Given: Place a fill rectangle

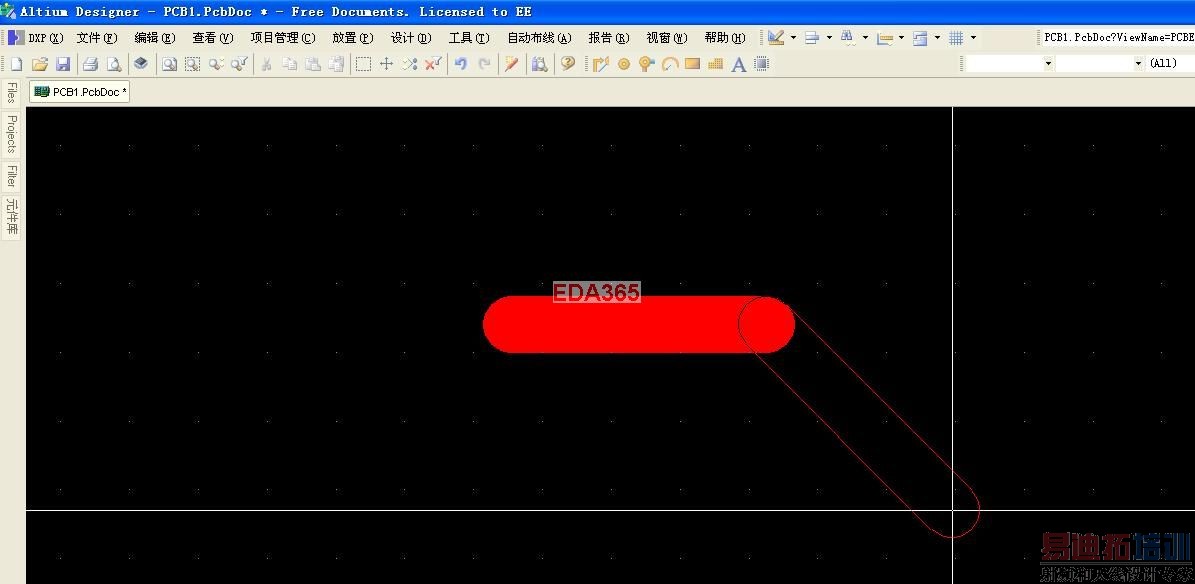Looking at the screenshot, I should pos(692,64).
